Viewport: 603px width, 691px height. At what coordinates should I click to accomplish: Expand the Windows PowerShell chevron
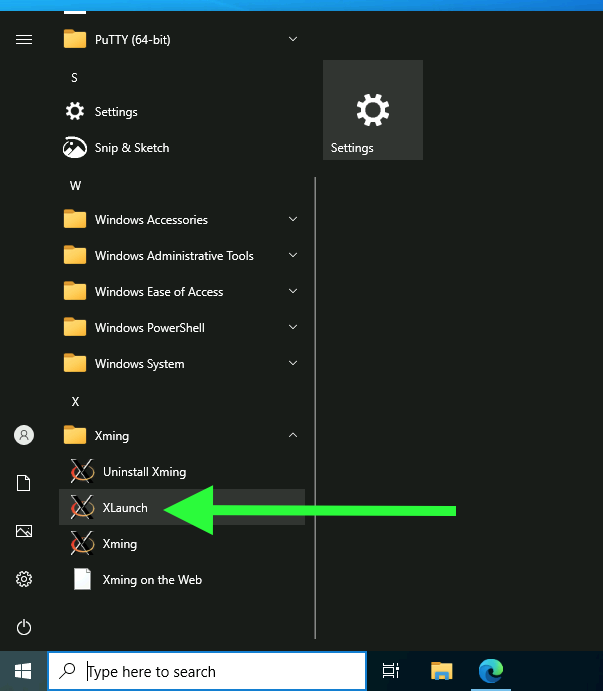(x=293, y=327)
